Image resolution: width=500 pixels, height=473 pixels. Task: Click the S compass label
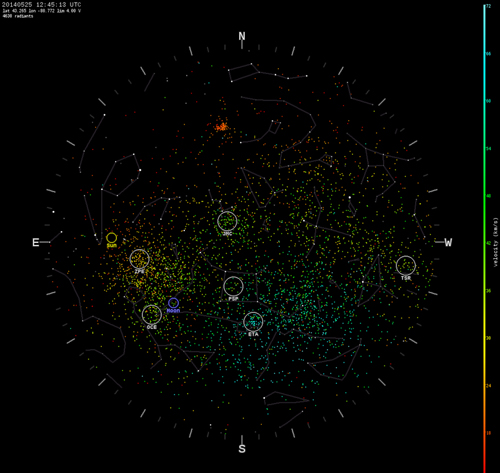pos(242,448)
